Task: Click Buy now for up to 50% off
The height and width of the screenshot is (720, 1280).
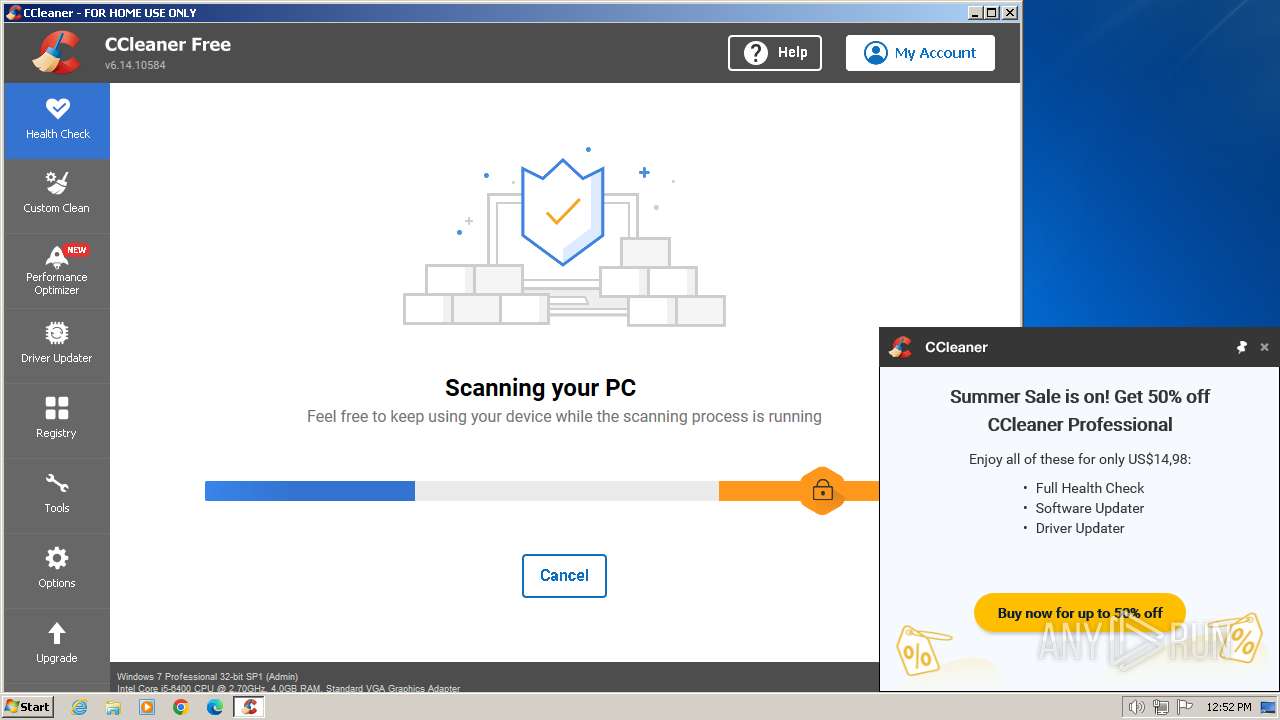Action: [x=1080, y=613]
